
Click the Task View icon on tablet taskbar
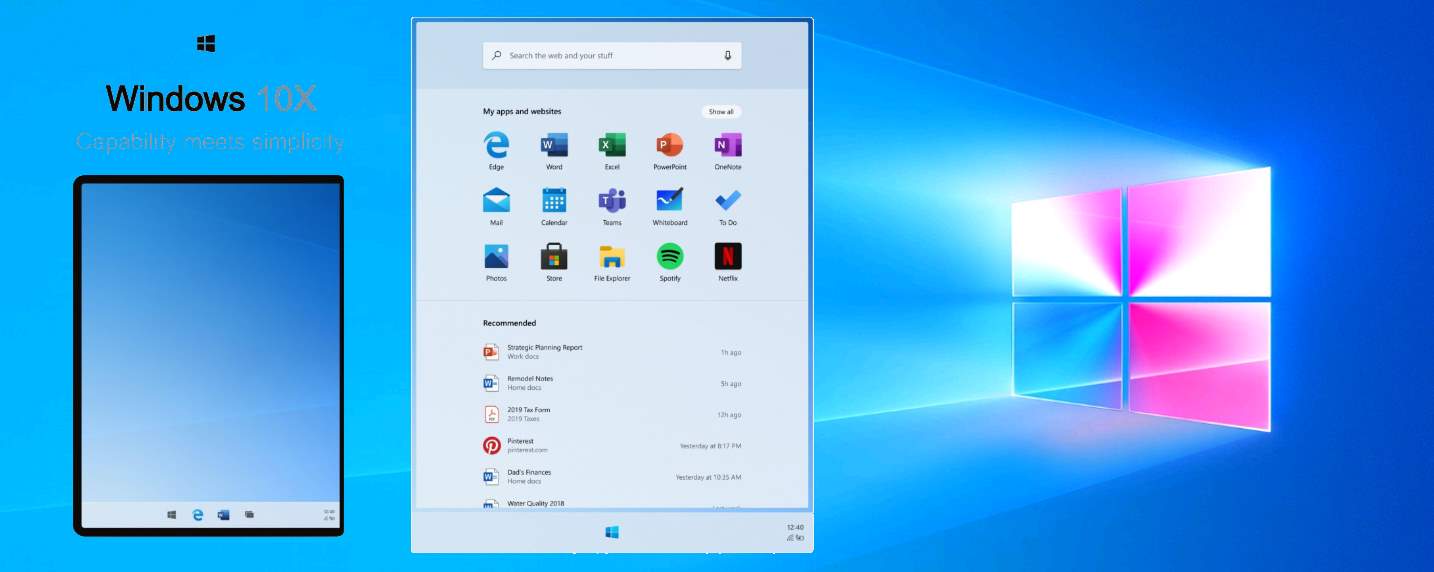(x=249, y=514)
